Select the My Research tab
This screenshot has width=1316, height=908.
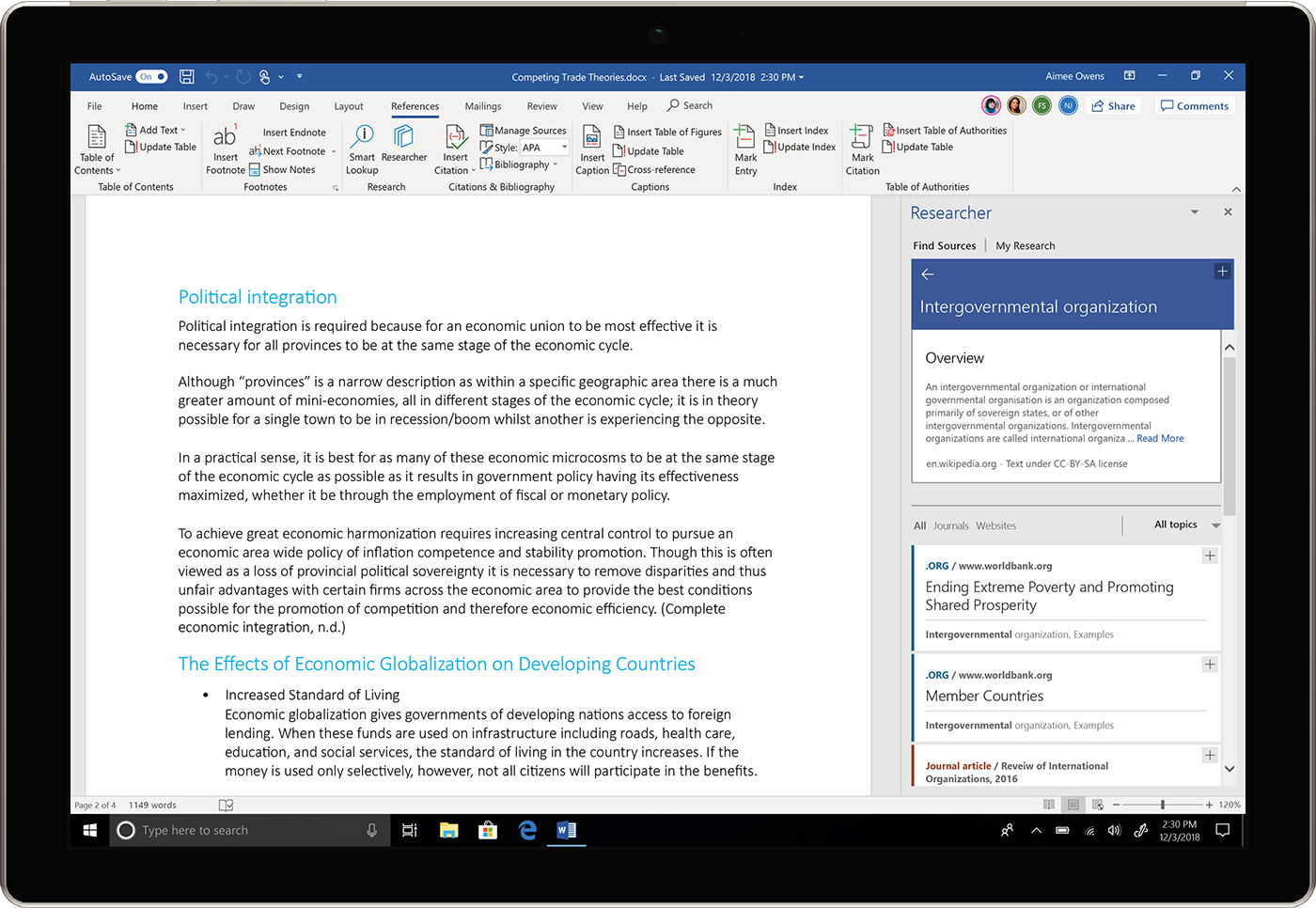pyautogui.click(x=1025, y=245)
